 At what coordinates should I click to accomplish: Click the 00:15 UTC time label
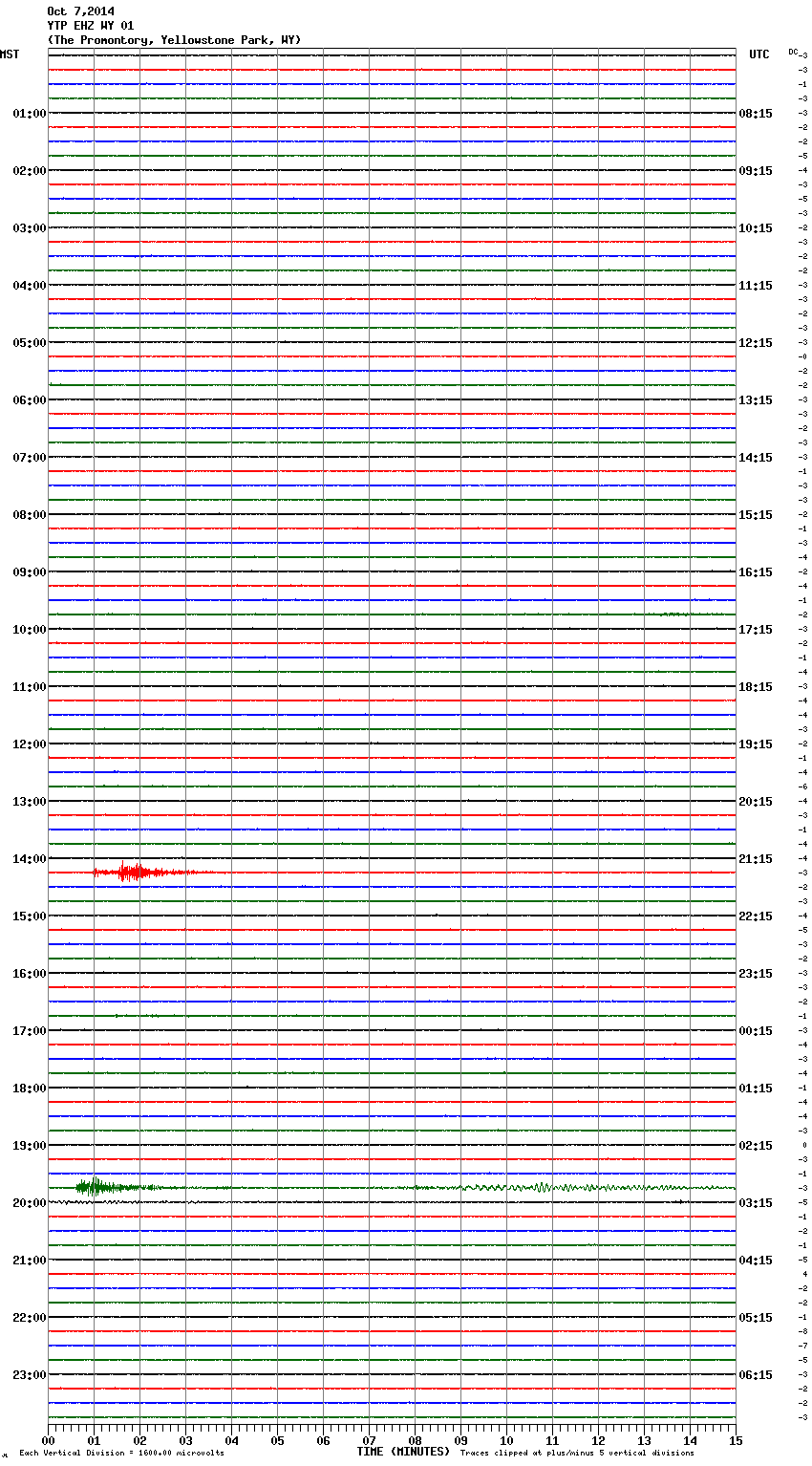(x=756, y=1031)
